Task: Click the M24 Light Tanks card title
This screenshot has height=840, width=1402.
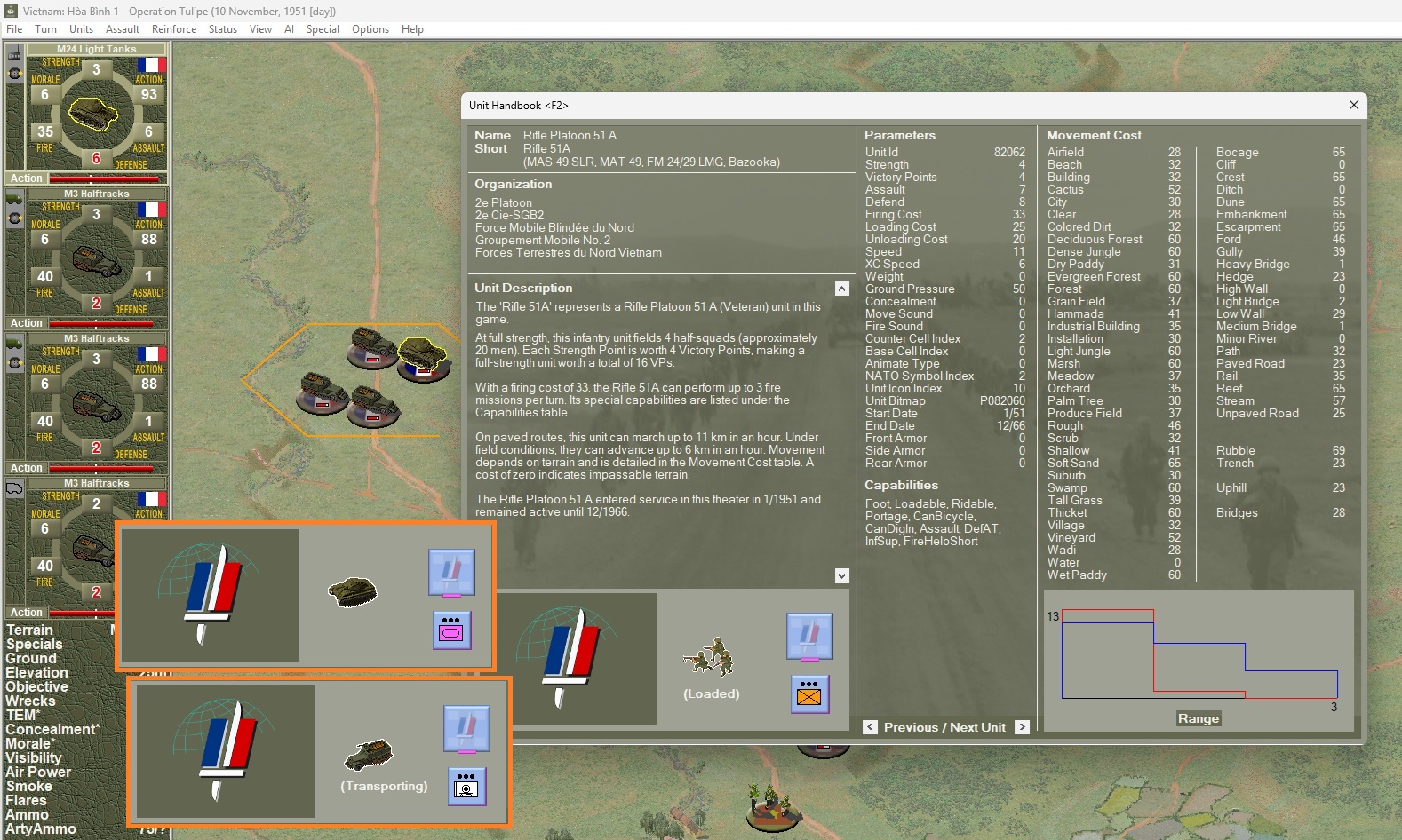Action: pos(97,49)
